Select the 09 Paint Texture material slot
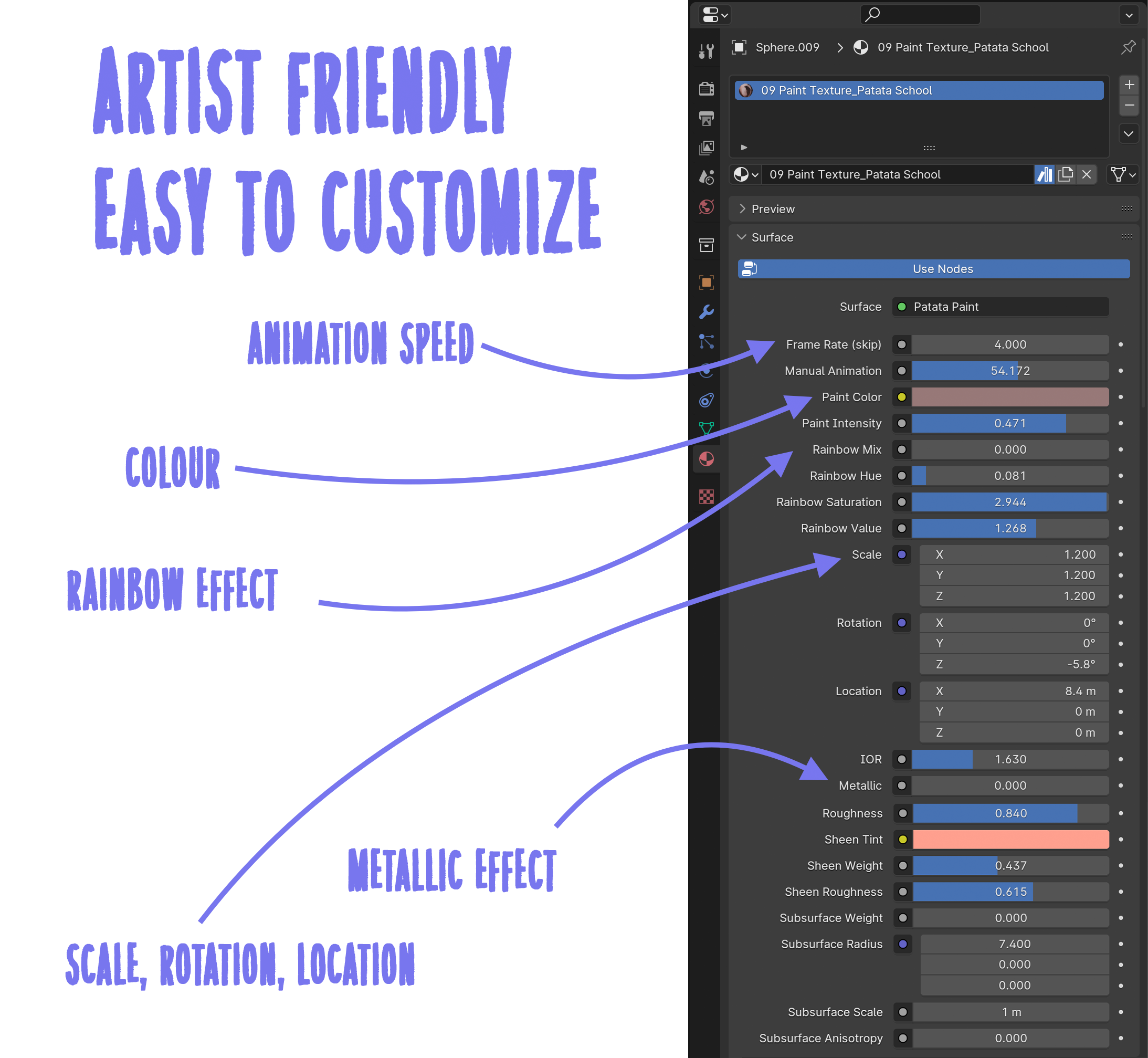This screenshot has height=1058, width=1148. click(919, 90)
